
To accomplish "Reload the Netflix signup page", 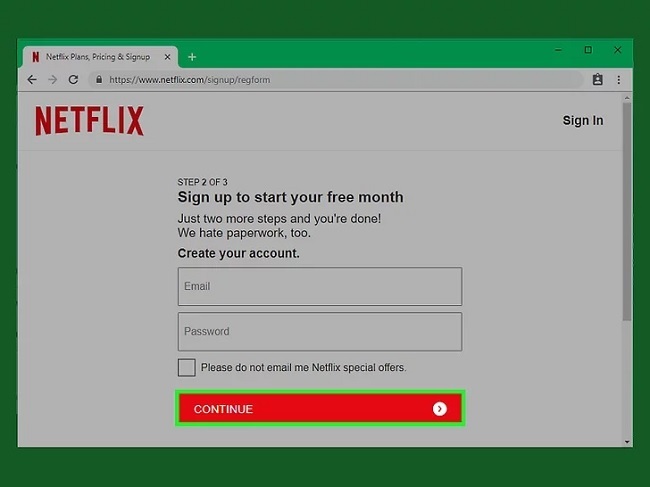I will [x=73, y=80].
